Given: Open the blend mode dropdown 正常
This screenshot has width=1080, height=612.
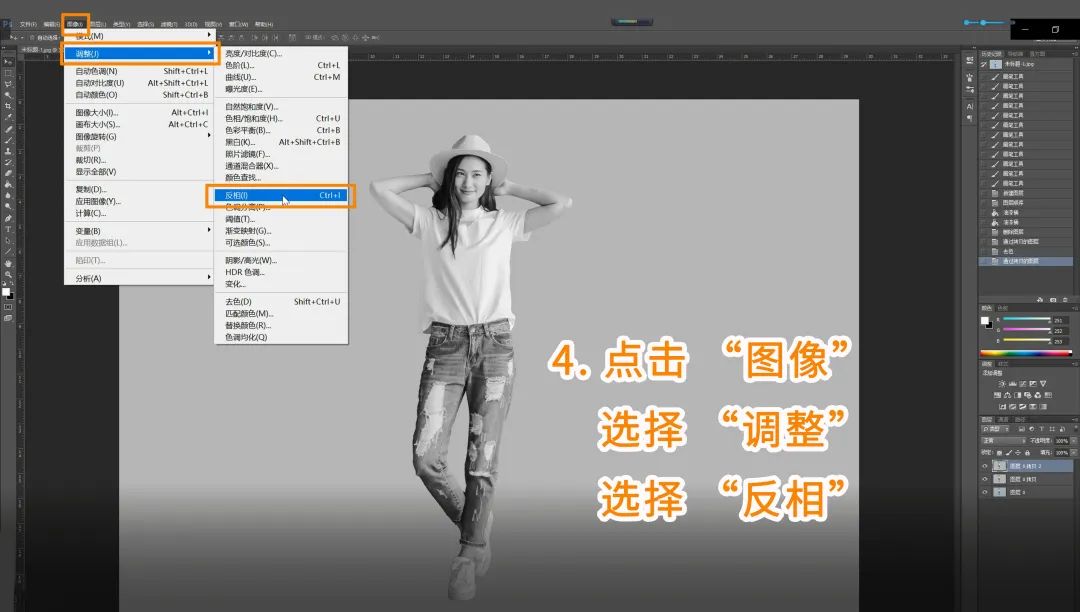Looking at the screenshot, I should (x=1004, y=441).
